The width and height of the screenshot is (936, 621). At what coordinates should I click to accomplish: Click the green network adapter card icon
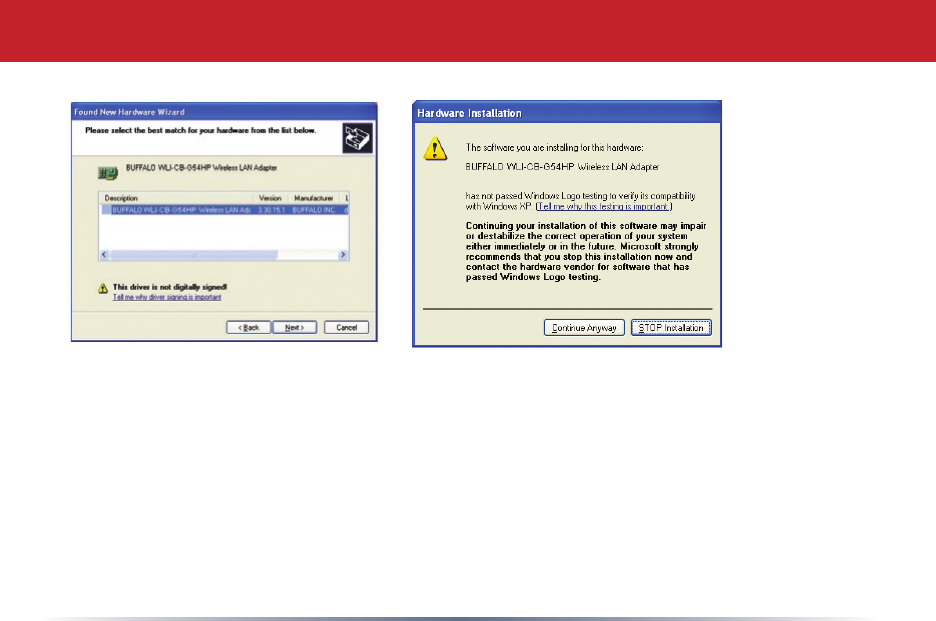(108, 174)
